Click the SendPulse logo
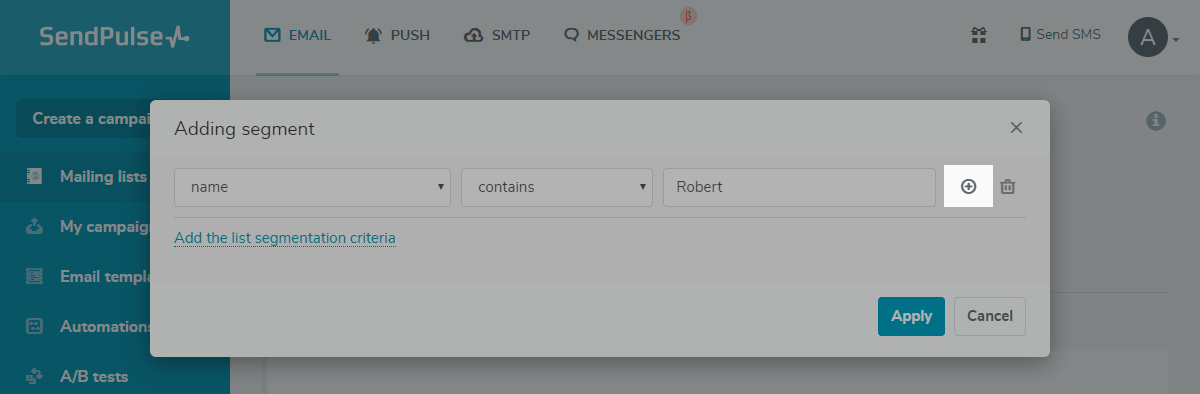The image size is (1200, 394). (x=114, y=37)
